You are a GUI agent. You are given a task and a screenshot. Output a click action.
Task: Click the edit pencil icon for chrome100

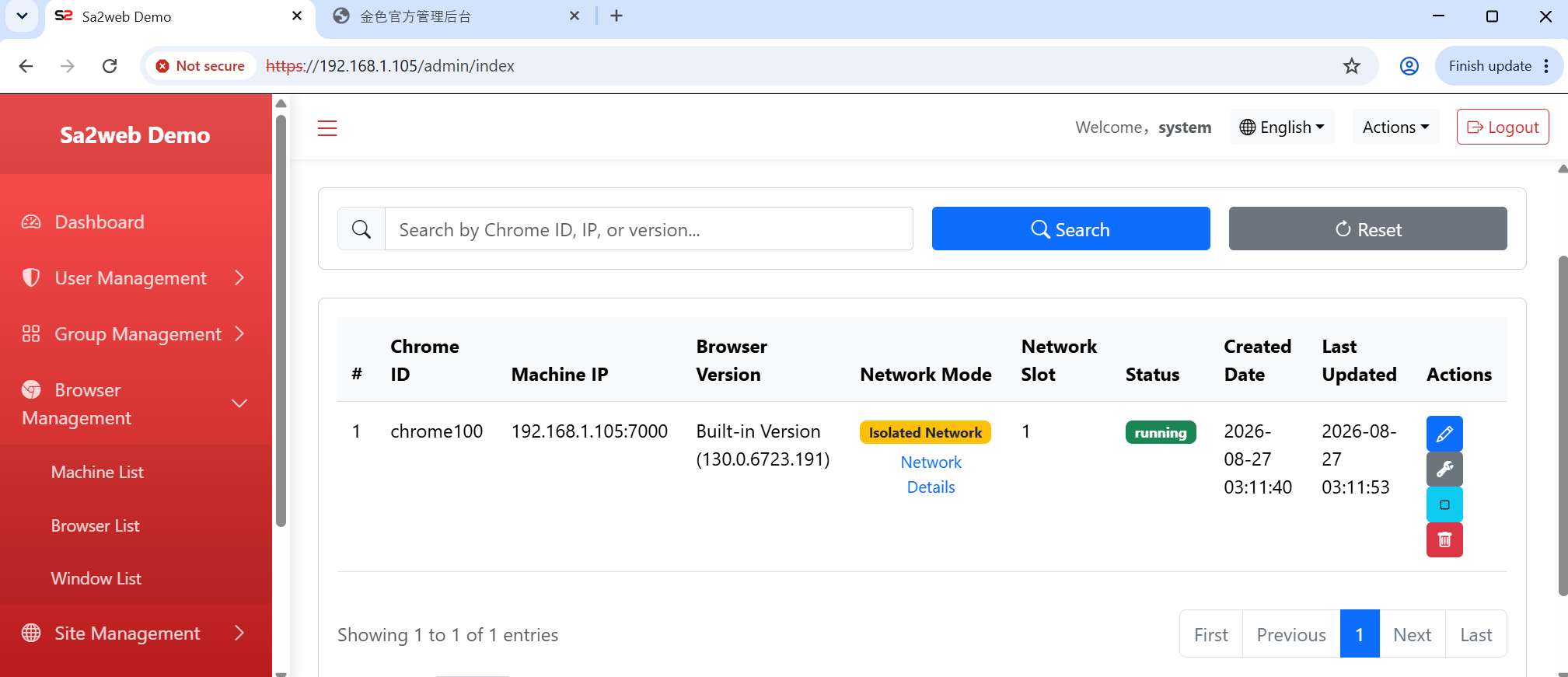1444,434
